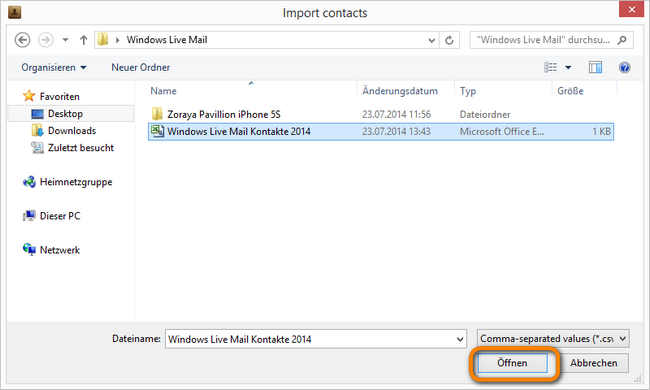Image resolution: width=650 pixels, height=390 pixels.
Task: Click the Dieser PC computer icon
Action: pyautogui.click(x=29, y=216)
